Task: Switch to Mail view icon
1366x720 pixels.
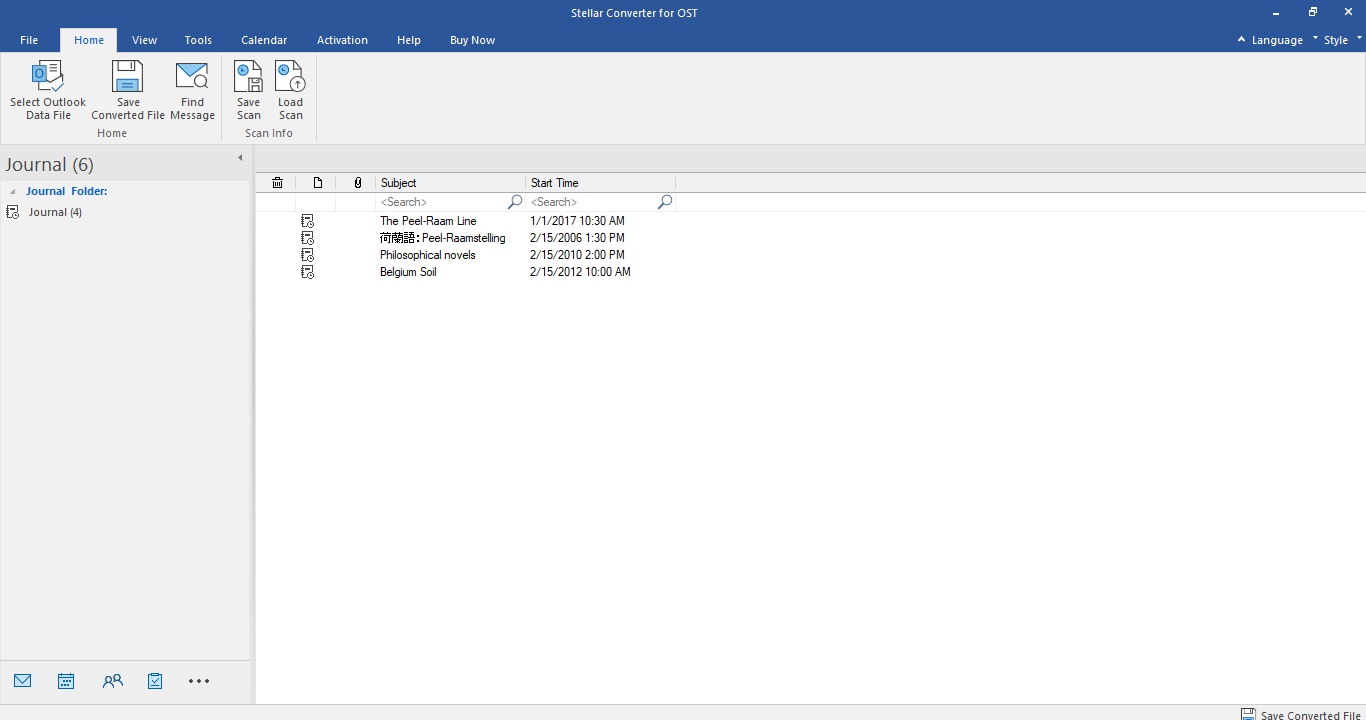Action: point(23,681)
